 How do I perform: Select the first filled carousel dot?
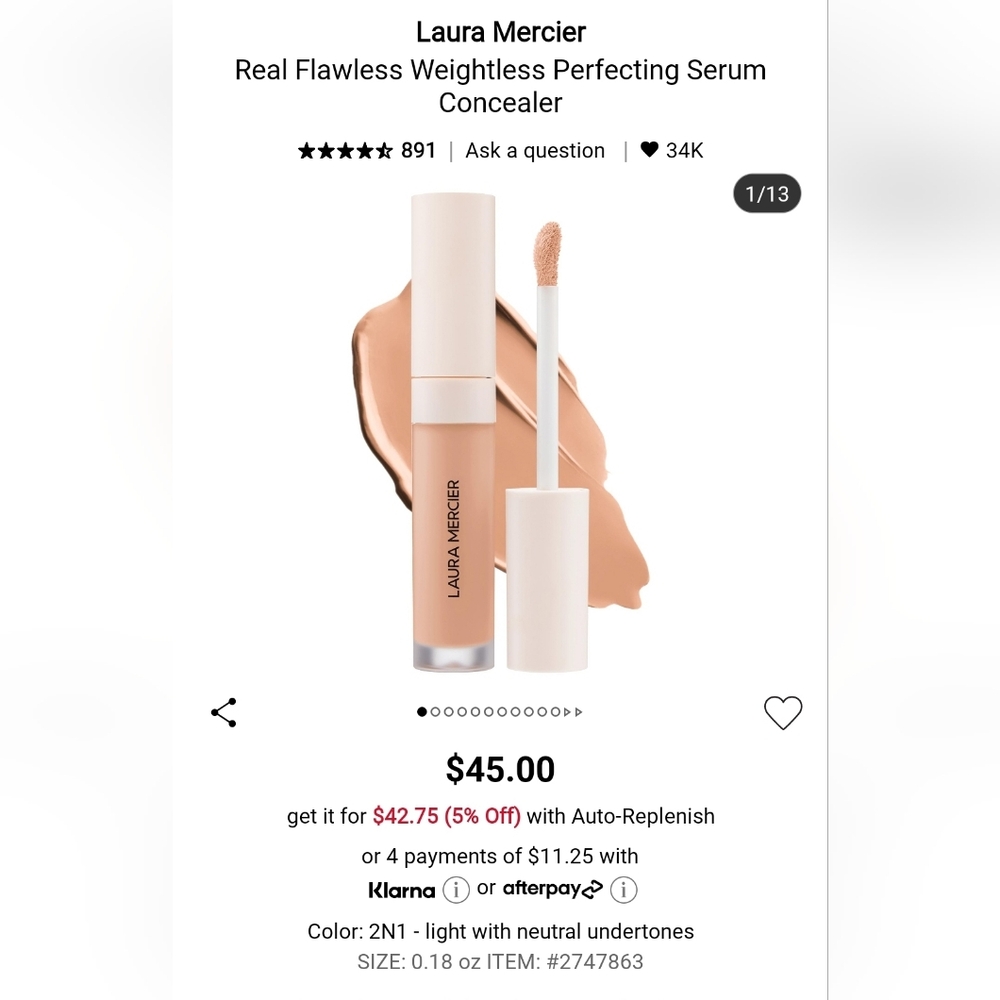click(422, 712)
